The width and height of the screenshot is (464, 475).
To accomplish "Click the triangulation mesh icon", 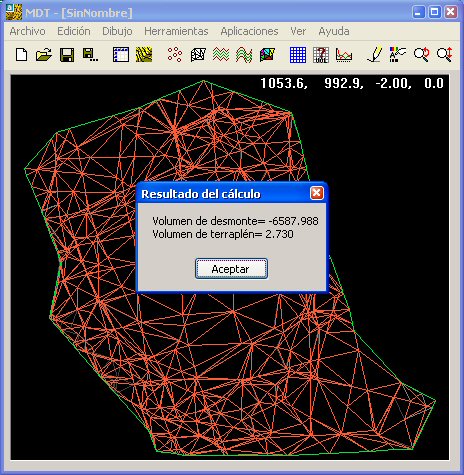I will coord(198,55).
